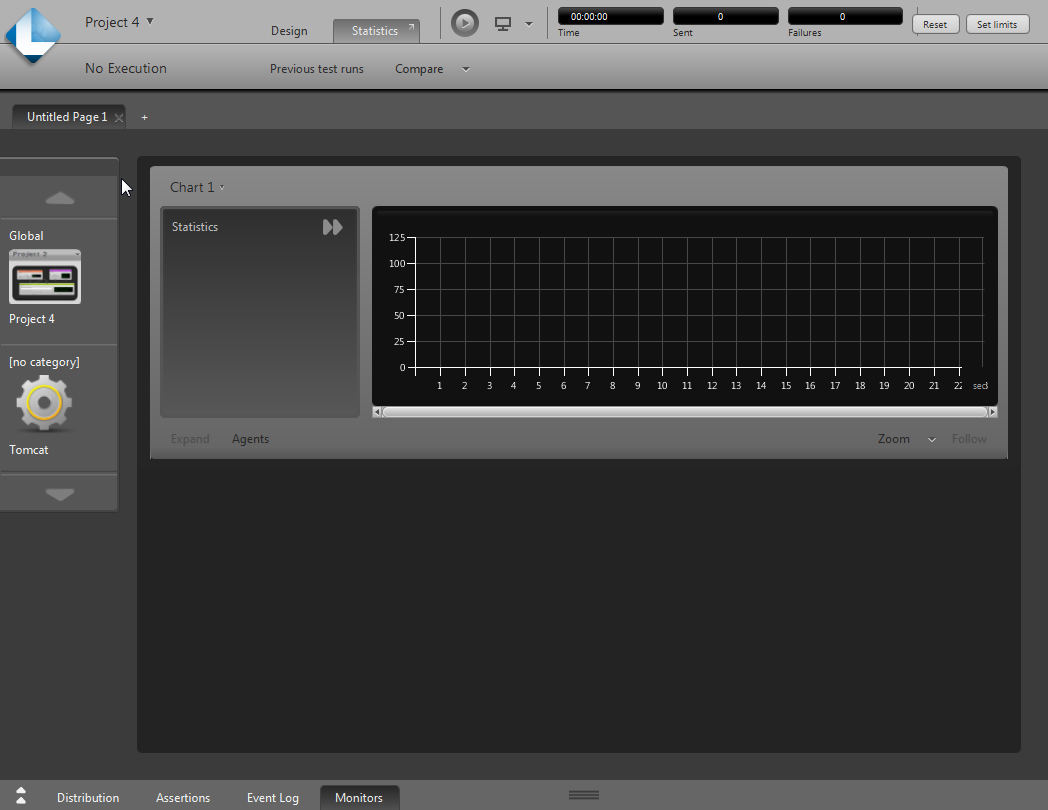Expand the bottom panel arrow icon

point(21,796)
